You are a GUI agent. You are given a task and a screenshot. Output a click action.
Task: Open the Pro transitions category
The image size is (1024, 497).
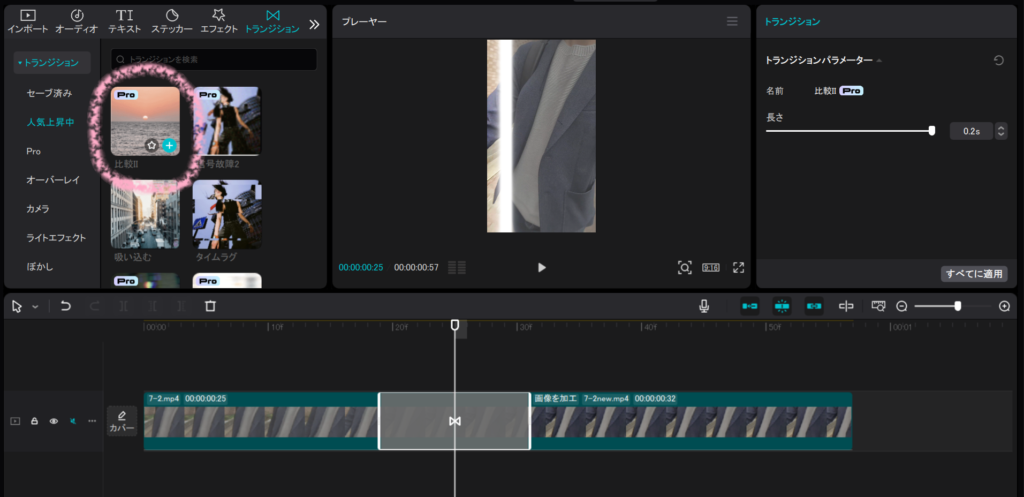point(33,151)
